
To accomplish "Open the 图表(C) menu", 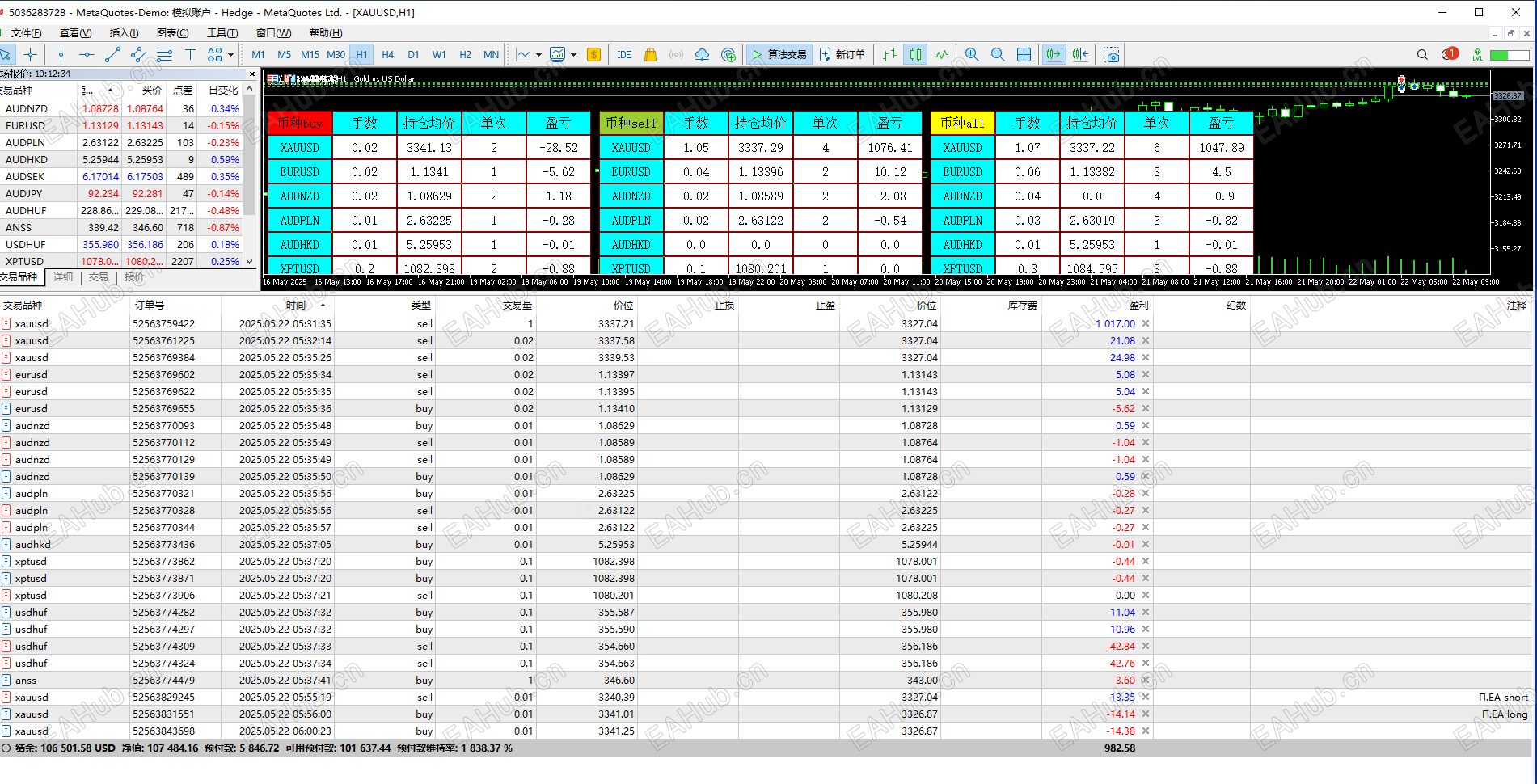I will click(x=172, y=33).
